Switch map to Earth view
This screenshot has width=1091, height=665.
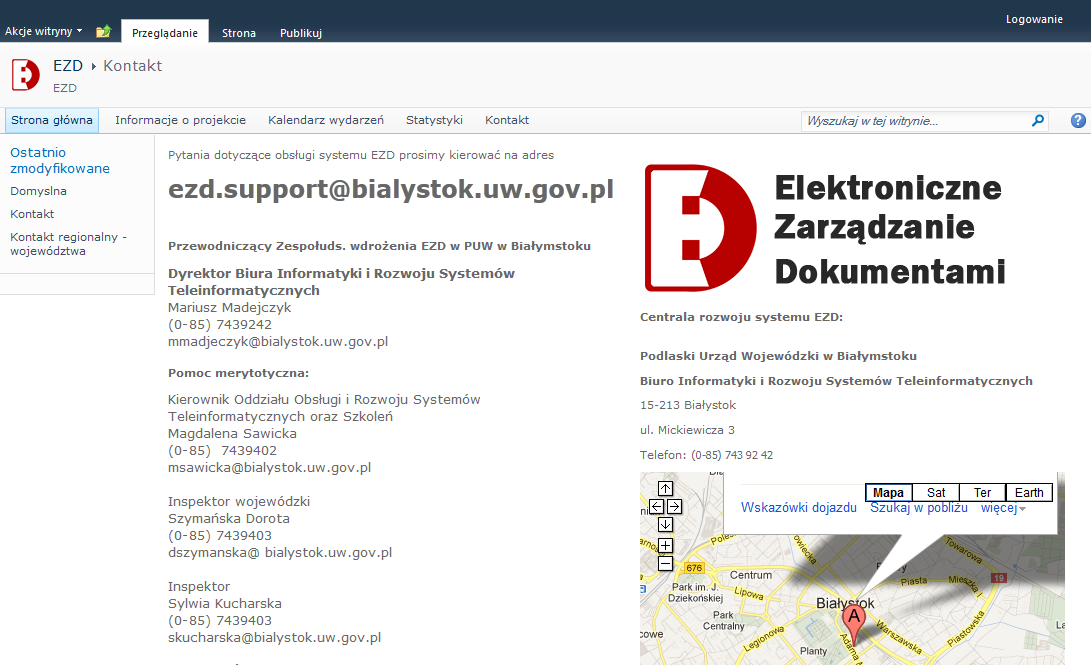pyautogui.click(x=1029, y=492)
